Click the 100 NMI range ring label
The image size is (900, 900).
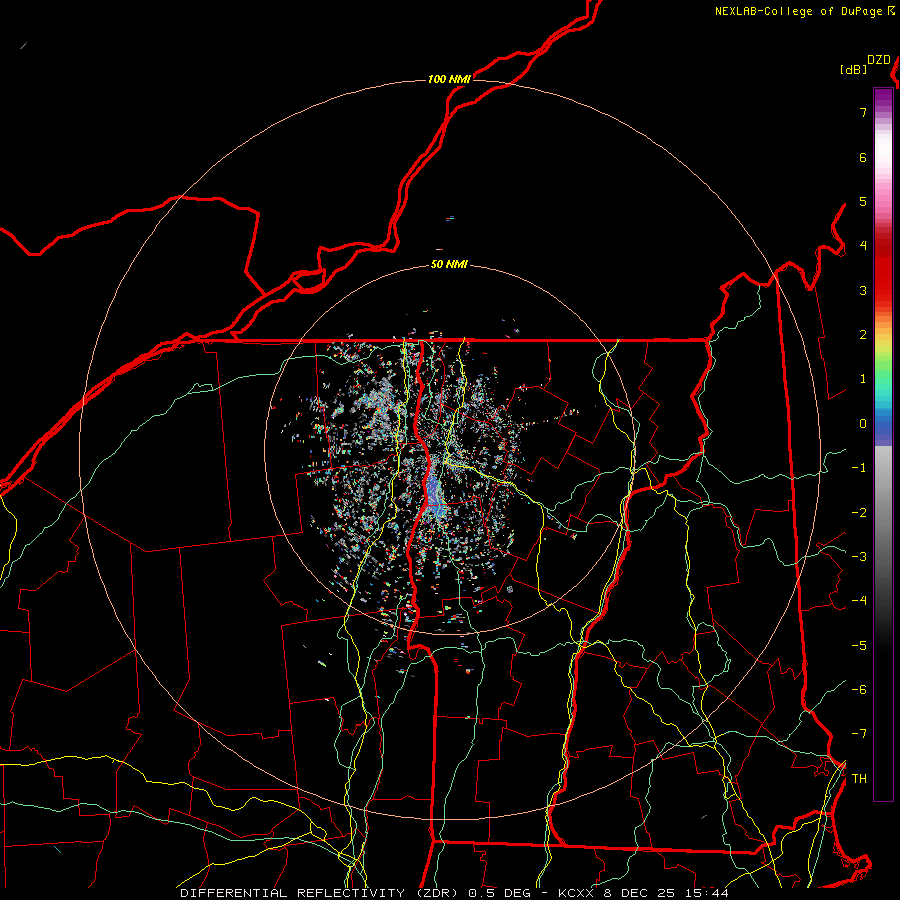[449, 79]
